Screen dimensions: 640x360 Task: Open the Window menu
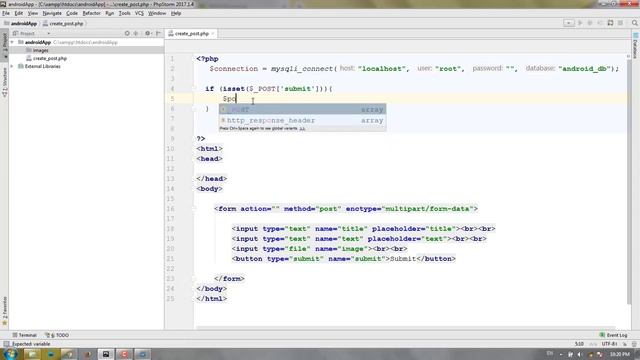157,13
